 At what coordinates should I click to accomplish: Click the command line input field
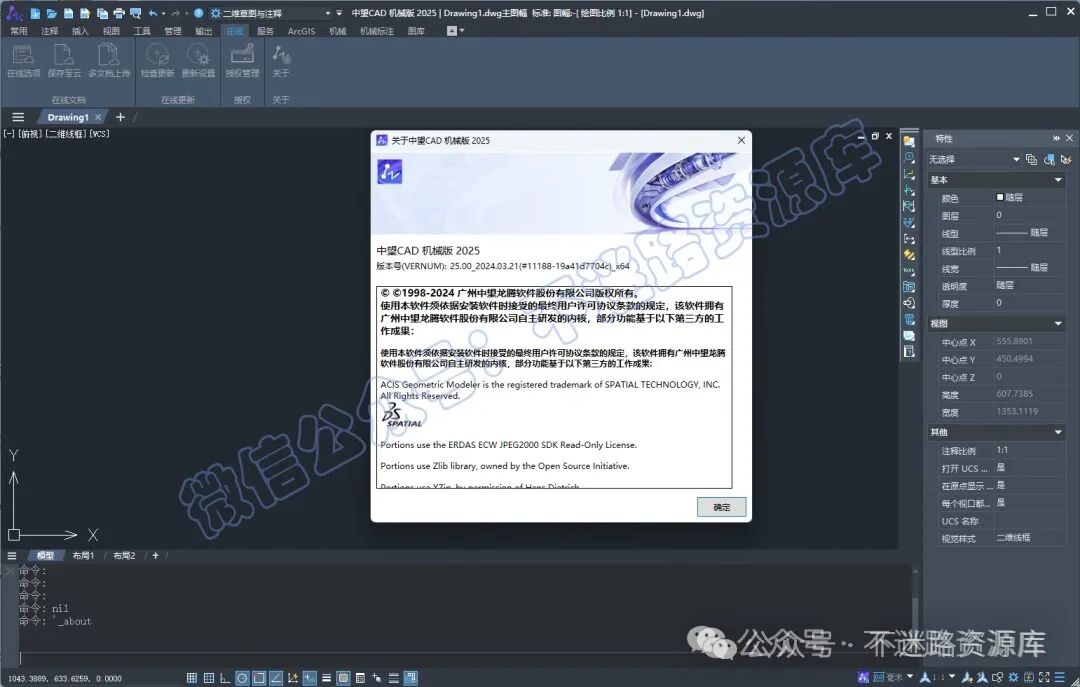[465, 659]
